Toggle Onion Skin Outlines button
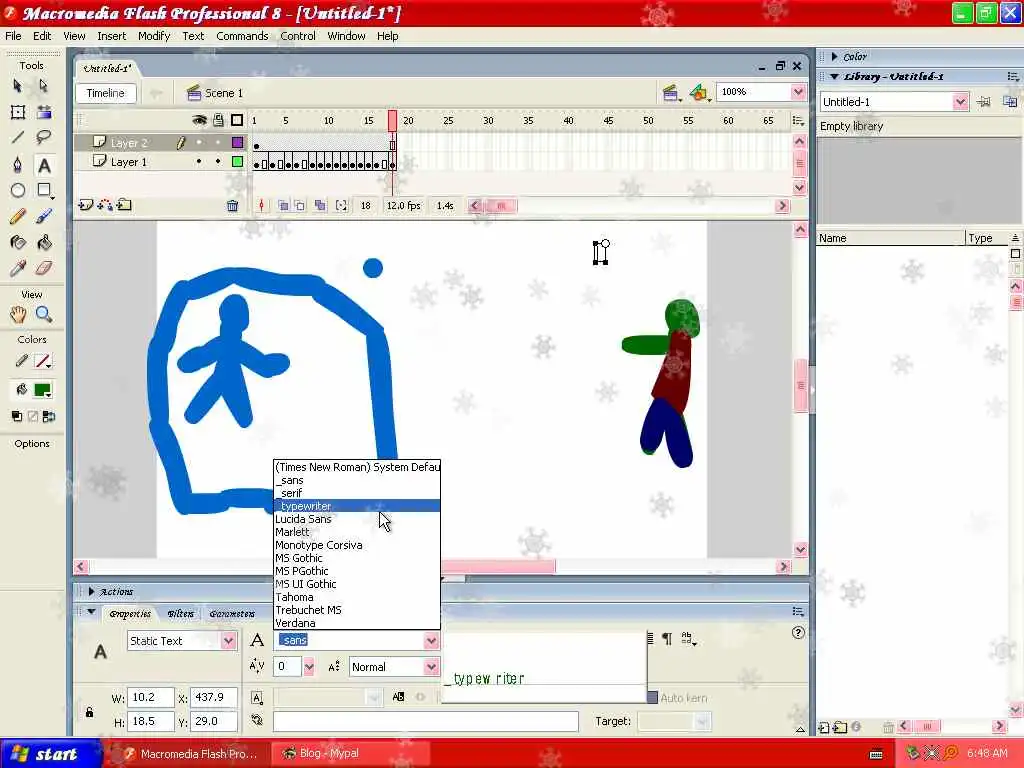The image size is (1024, 768). (300, 206)
